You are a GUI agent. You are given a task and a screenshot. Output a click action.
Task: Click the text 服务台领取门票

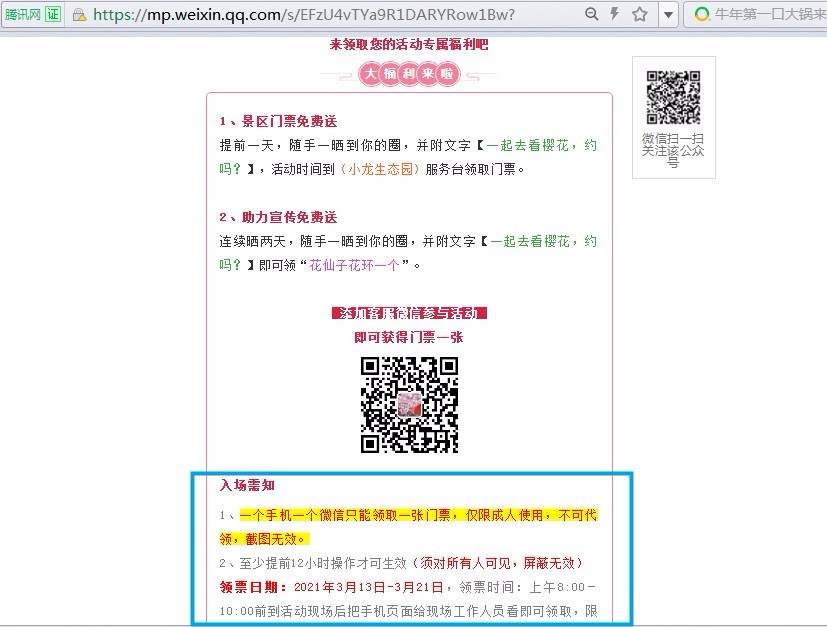coord(470,169)
